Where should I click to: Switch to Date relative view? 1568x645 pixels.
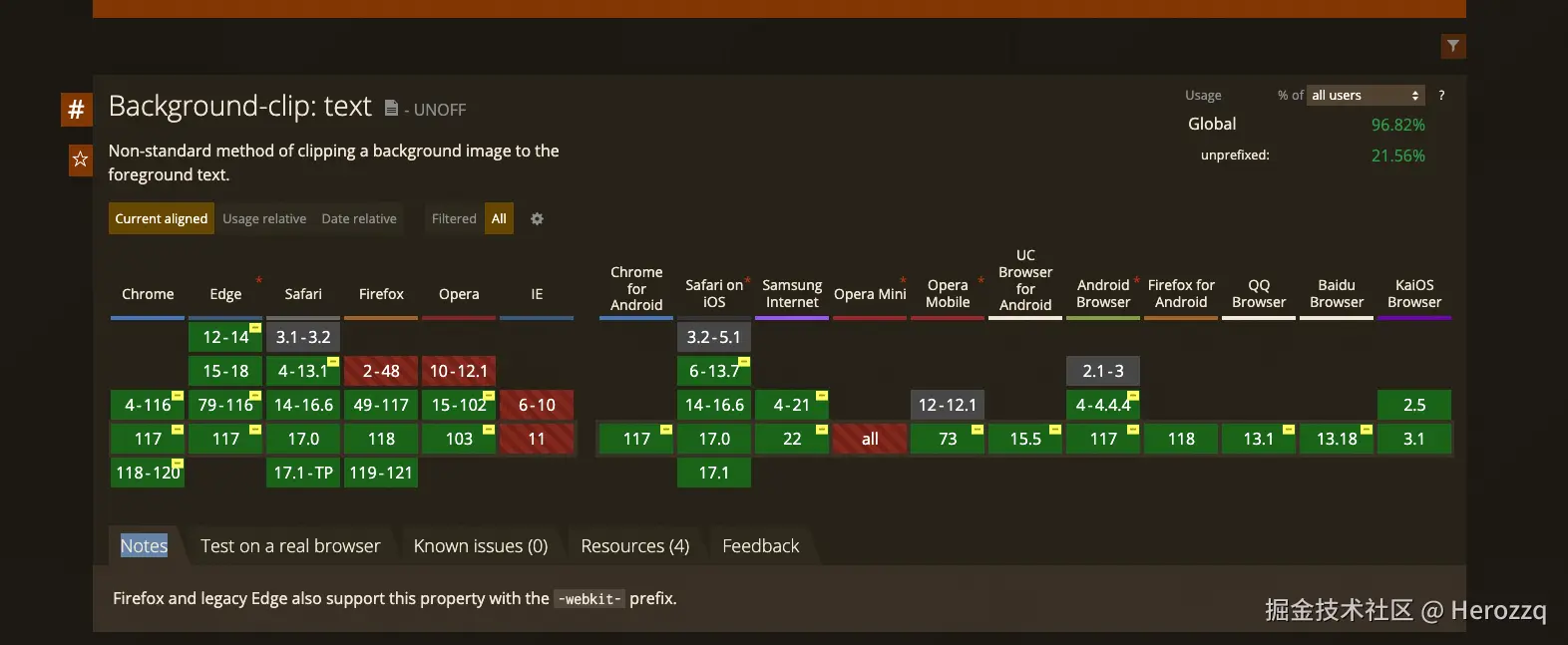[x=359, y=218]
